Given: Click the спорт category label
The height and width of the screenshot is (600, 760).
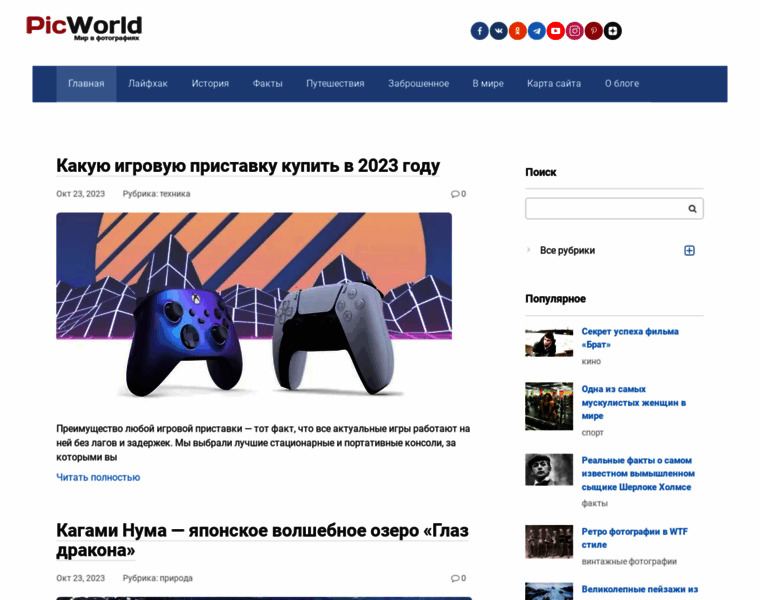Looking at the screenshot, I should click(592, 433).
